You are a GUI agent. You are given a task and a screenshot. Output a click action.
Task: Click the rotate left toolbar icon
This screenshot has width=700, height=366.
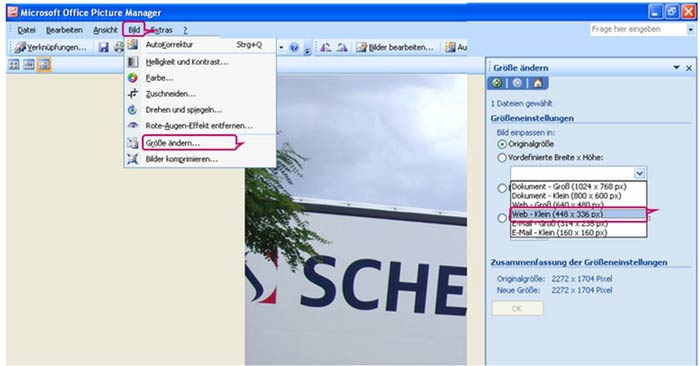[x=326, y=47]
